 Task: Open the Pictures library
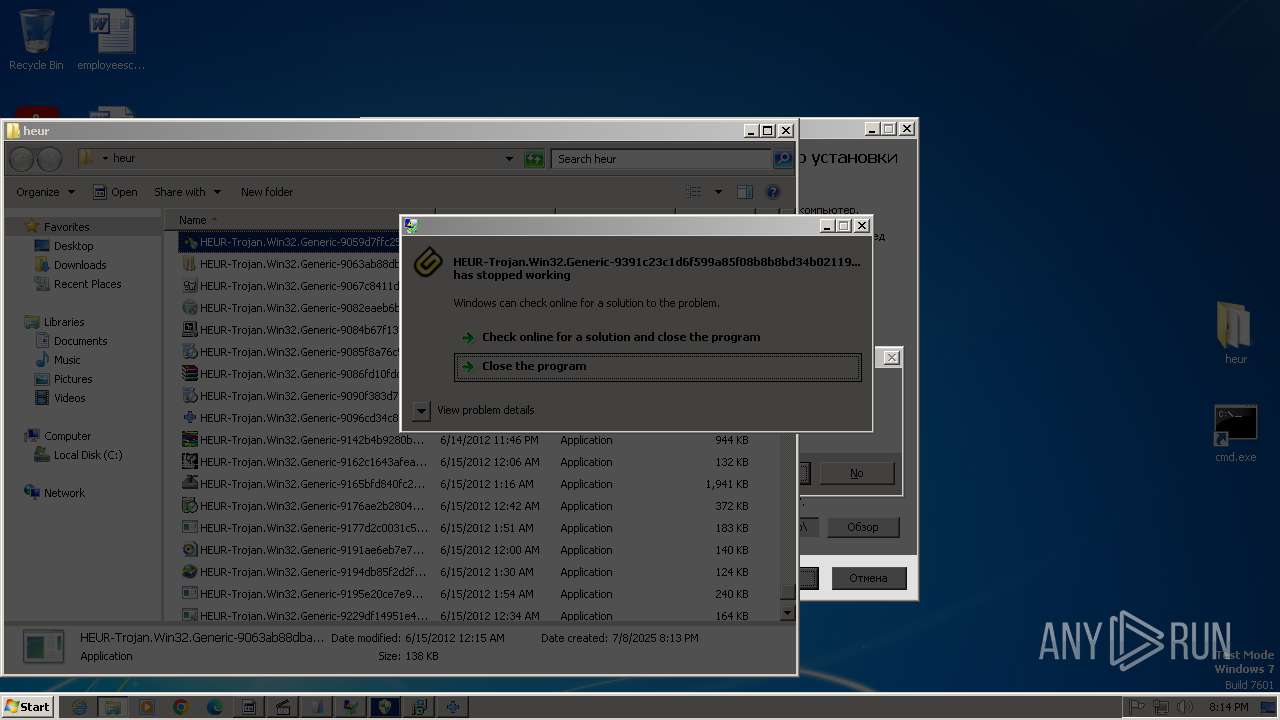[x=73, y=379]
